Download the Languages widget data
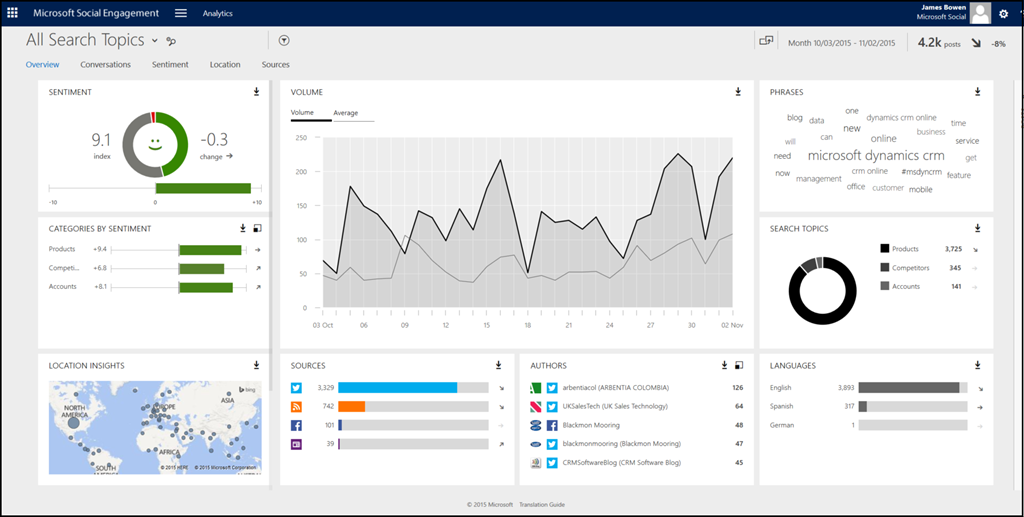1024x517 pixels. point(978,366)
